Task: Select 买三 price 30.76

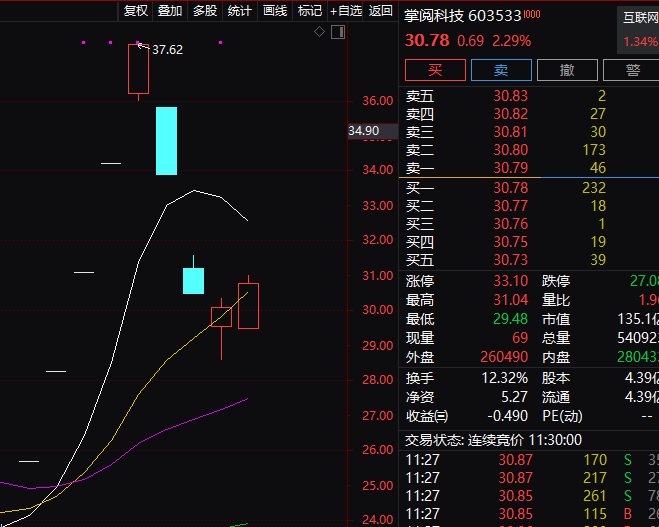Action: point(510,224)
